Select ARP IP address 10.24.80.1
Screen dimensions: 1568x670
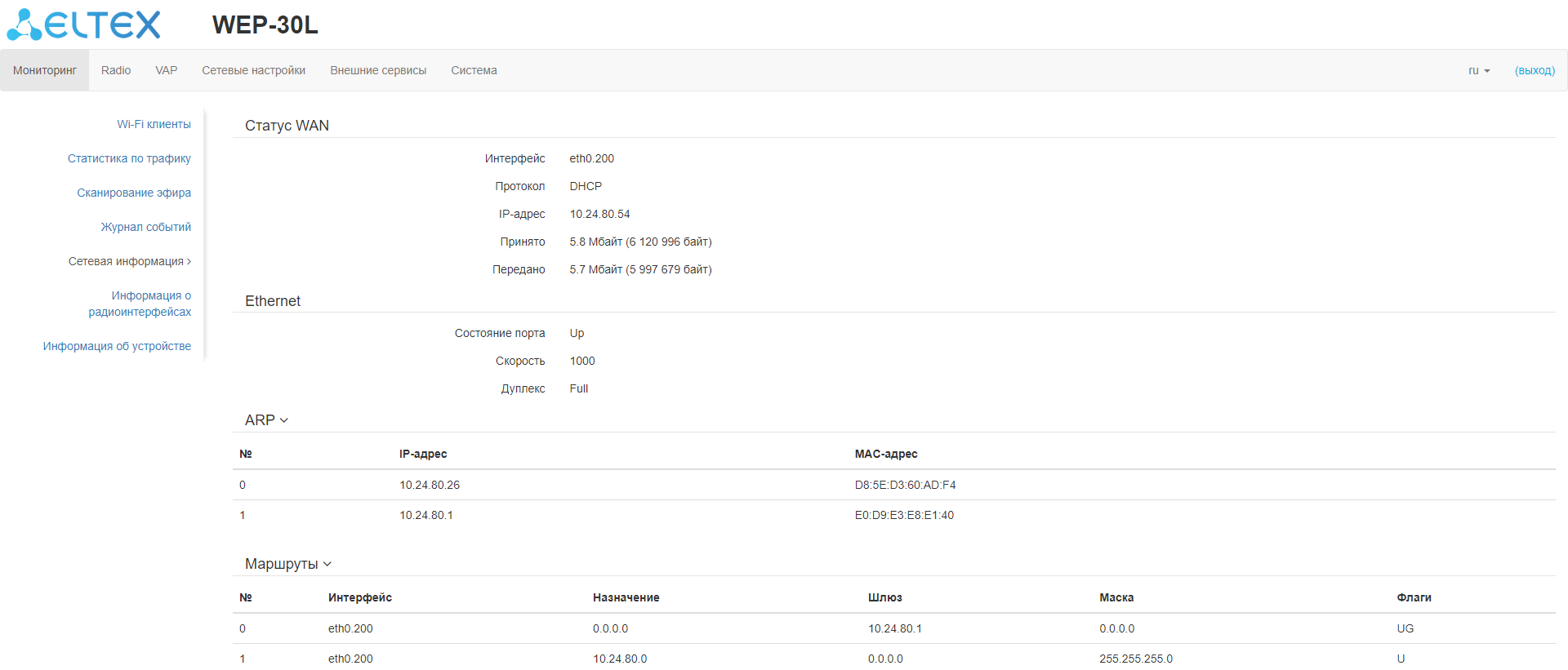pos(426,515)
